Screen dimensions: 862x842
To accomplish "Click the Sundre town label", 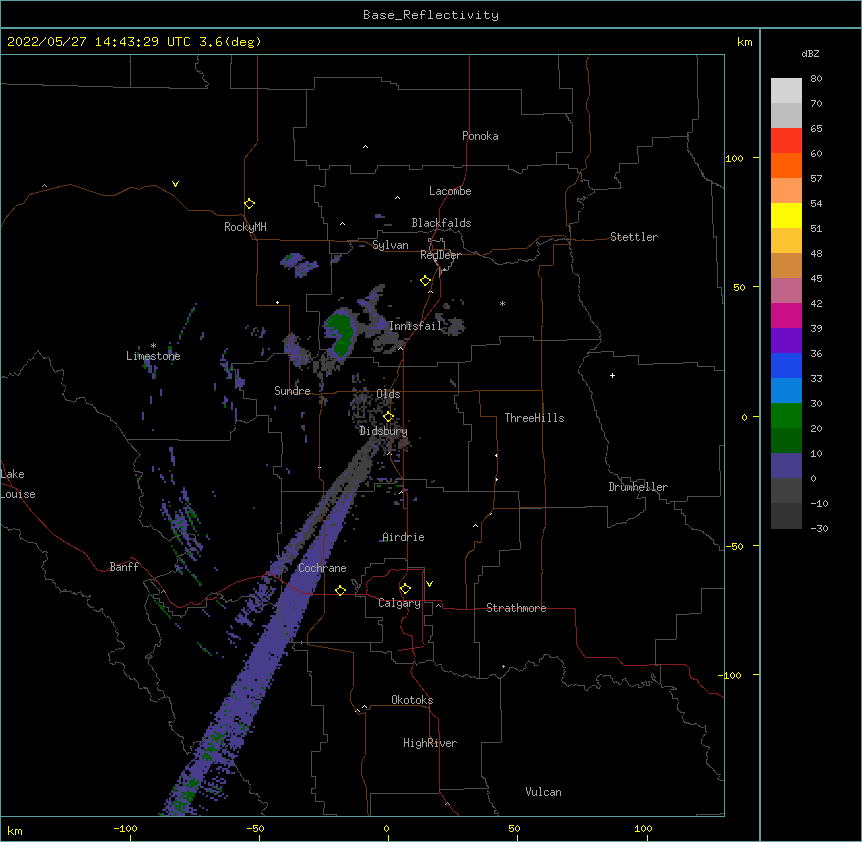I will (292, 391).
